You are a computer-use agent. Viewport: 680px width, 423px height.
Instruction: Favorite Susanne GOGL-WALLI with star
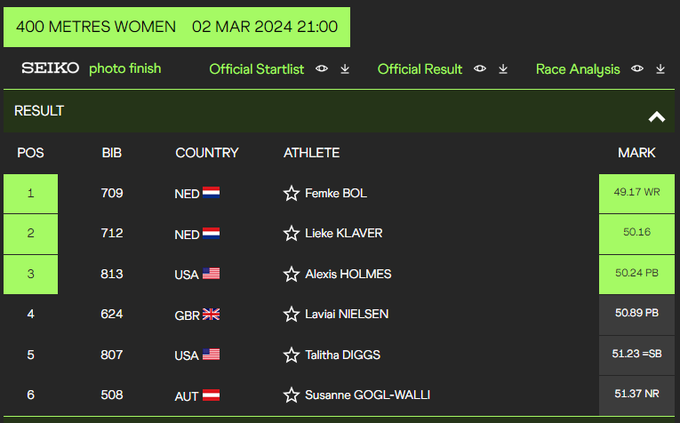point(292,395)
